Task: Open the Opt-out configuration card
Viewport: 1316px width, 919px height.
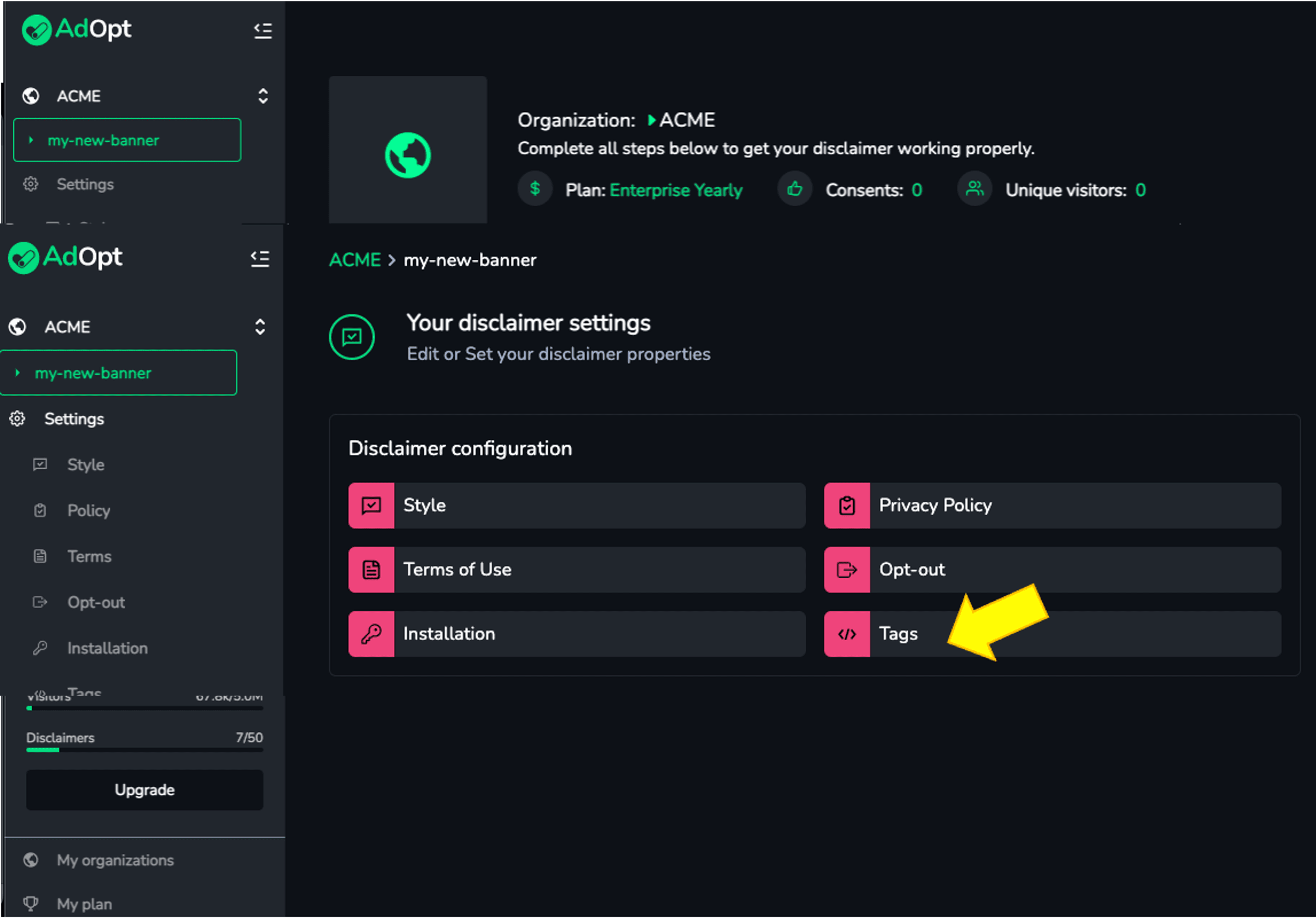Action: (x=1053, y=569)
